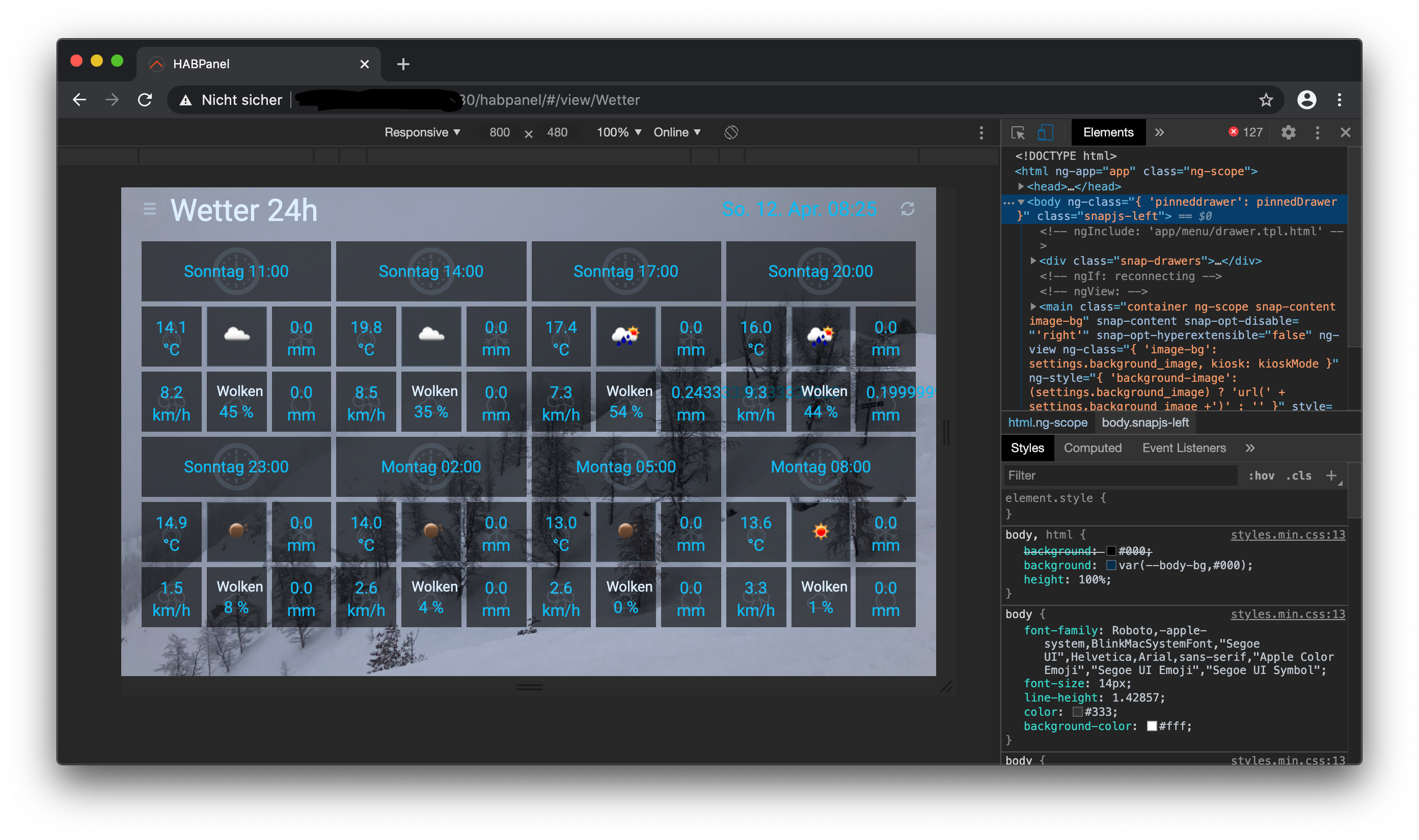This screenshot has height=840, width=1419.
Task: Click the rotate device orientation icon
Action: (x=731, y=132)
